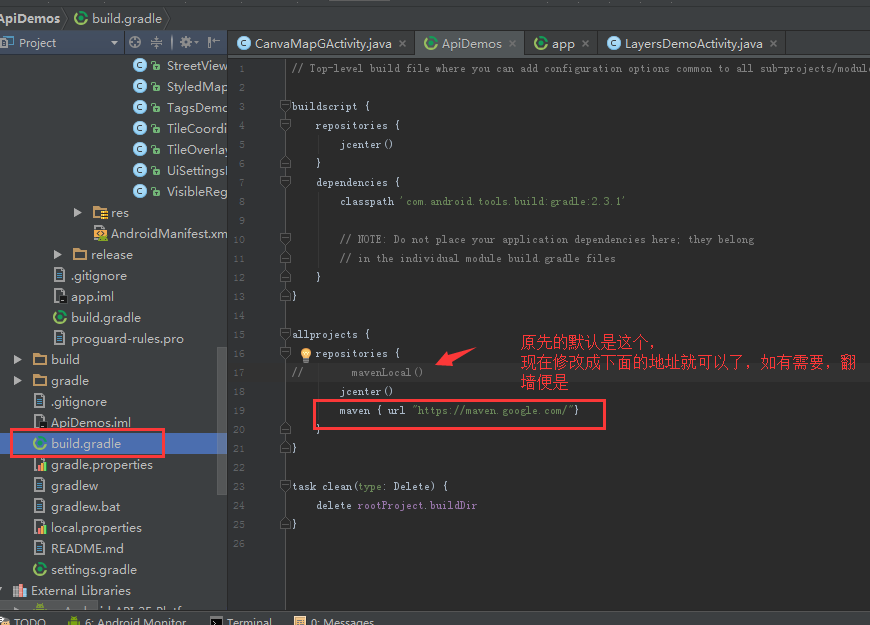Expand the res folder
This screenshot has height=625, width=870.
click(x=78, y=213)
